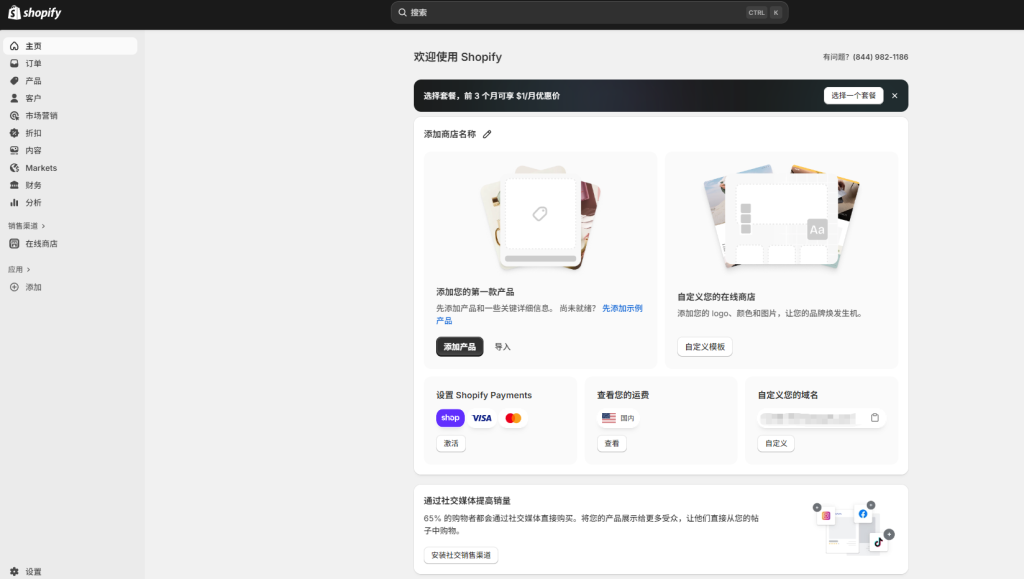This screenshot has width=1024, height=579.
Task: Copy the store domain with the copy icon
Action: [876, 418]
